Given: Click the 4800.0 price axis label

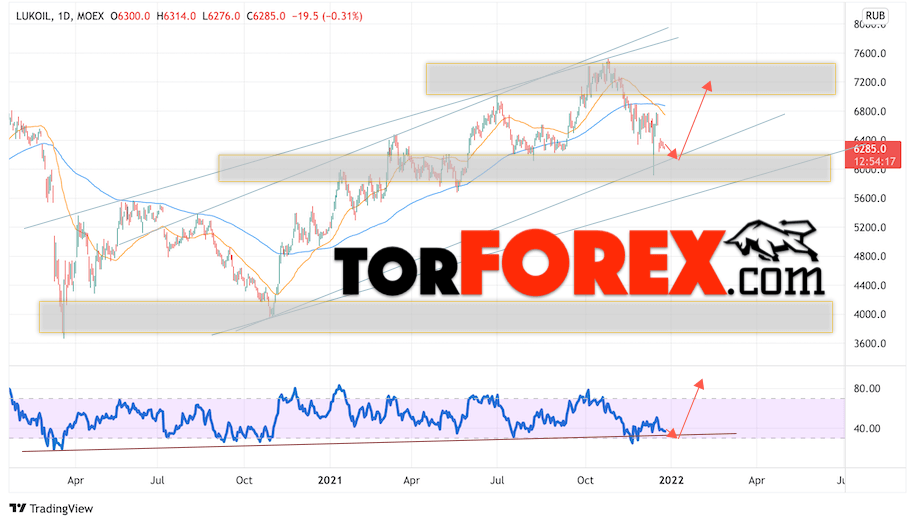Looking at the screenshot, I should [x=869, y=256].
